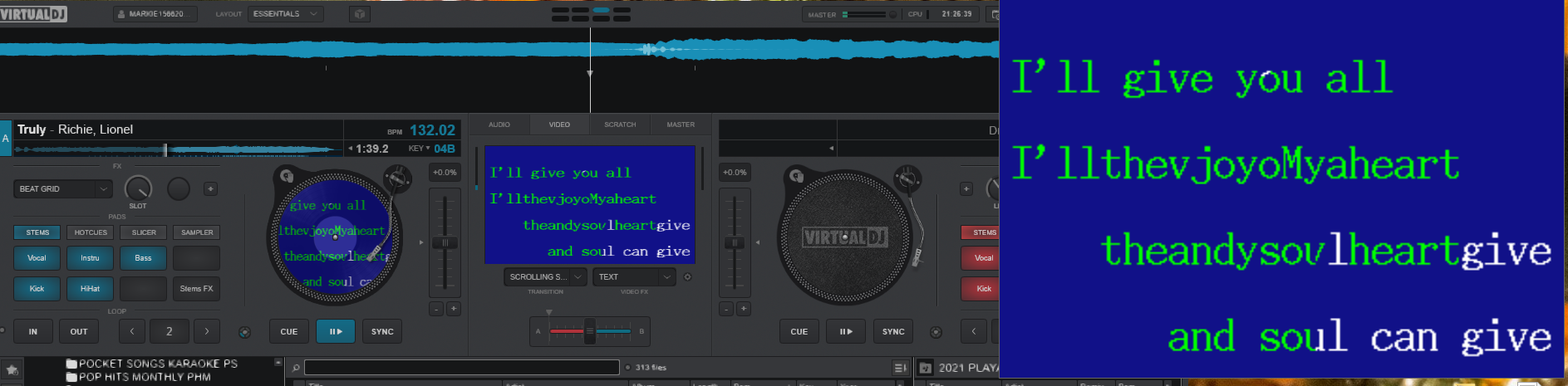Toggle play/pause on deck A
The height and width of the screenshot is (386, 1568).
[336, 331]
